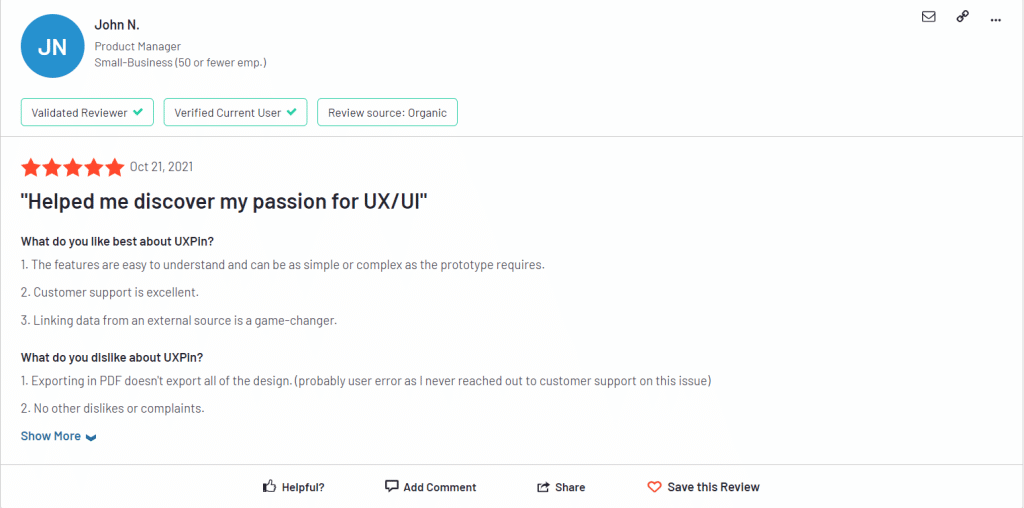1024x508 pixels.
Task: Click the first rating star
Action: (x=30, y=167)
